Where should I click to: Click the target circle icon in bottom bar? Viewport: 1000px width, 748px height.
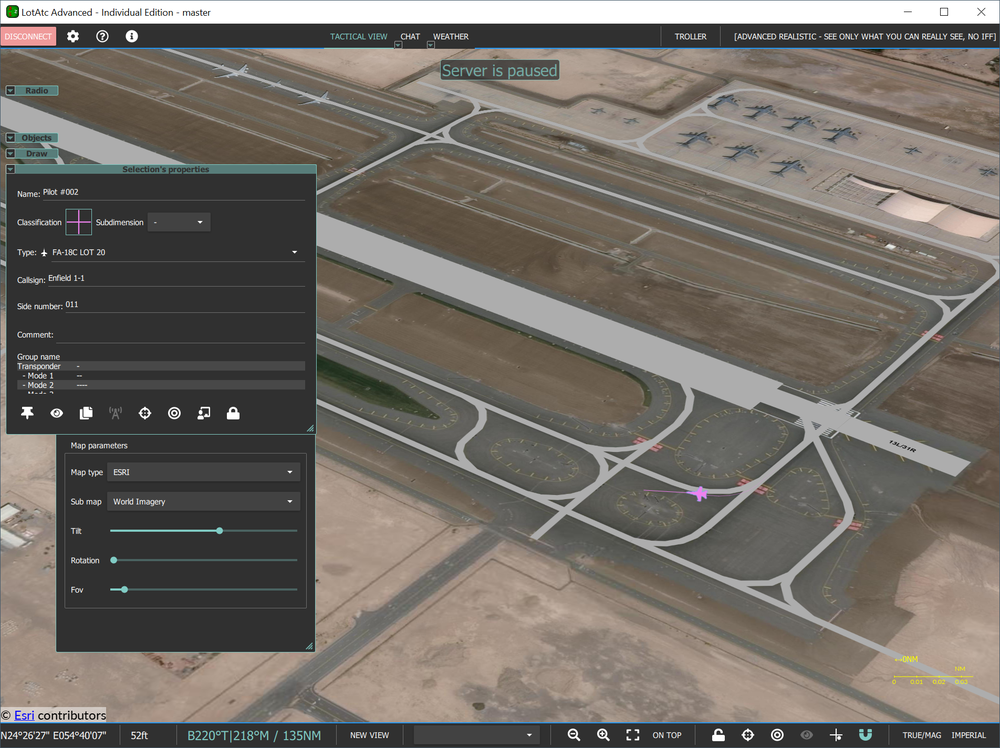point(777,735)
